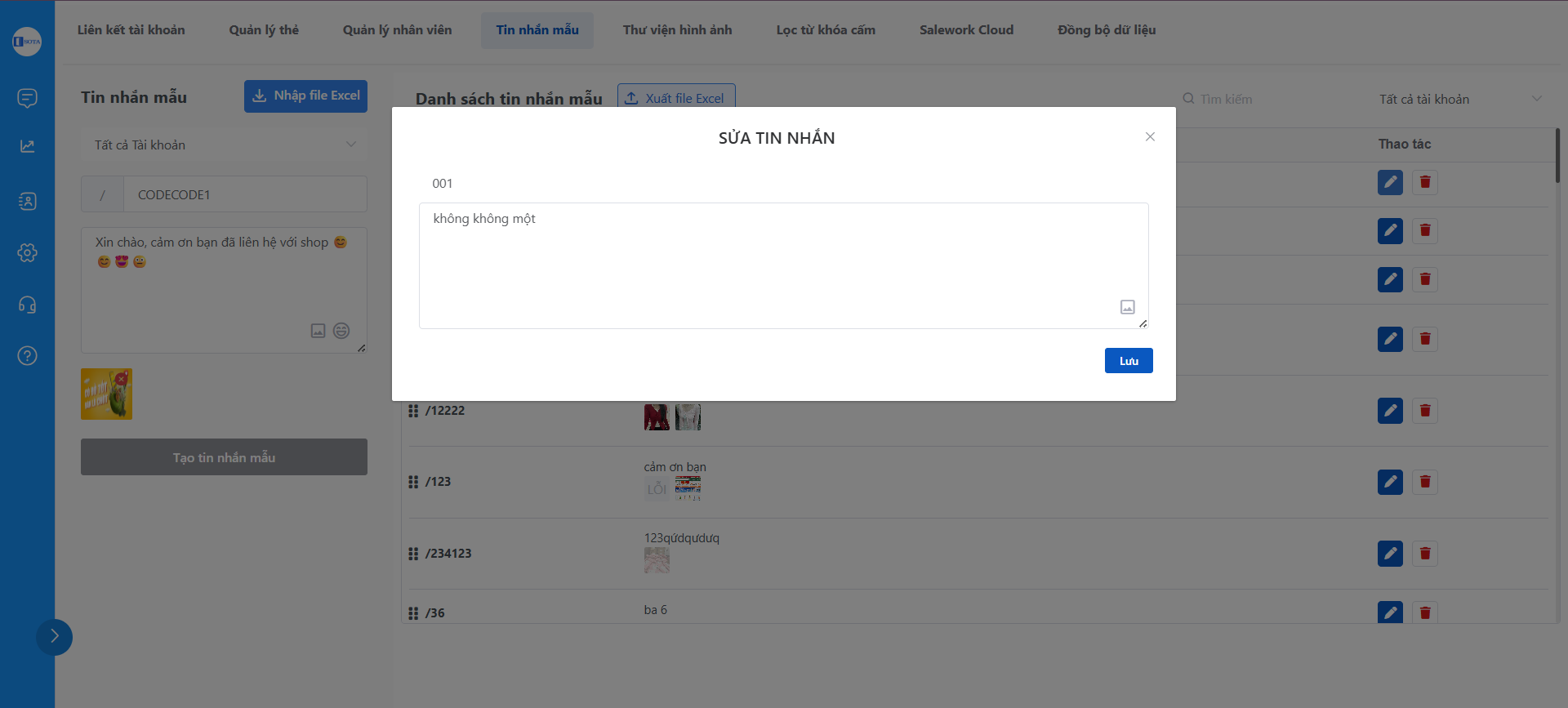Image resolution: width=1568 pixels, height=708 pixels.
Task: Click the emoji picker icon in template box
Action: 341,331
